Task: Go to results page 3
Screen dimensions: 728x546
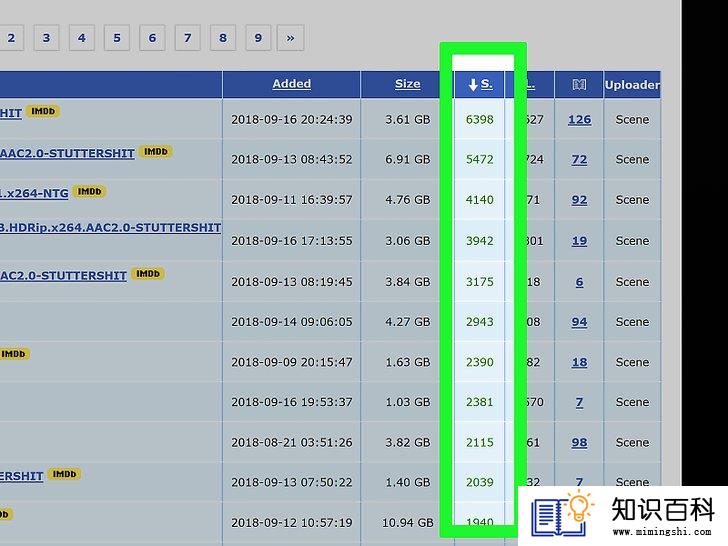Action: [x=46, y=38]
